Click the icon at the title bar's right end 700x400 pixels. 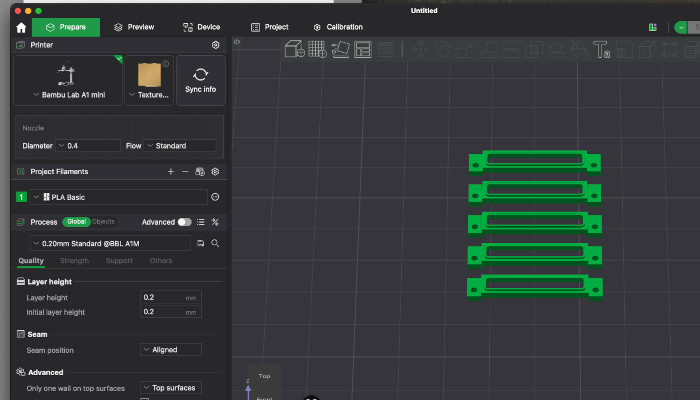(653, 27)
